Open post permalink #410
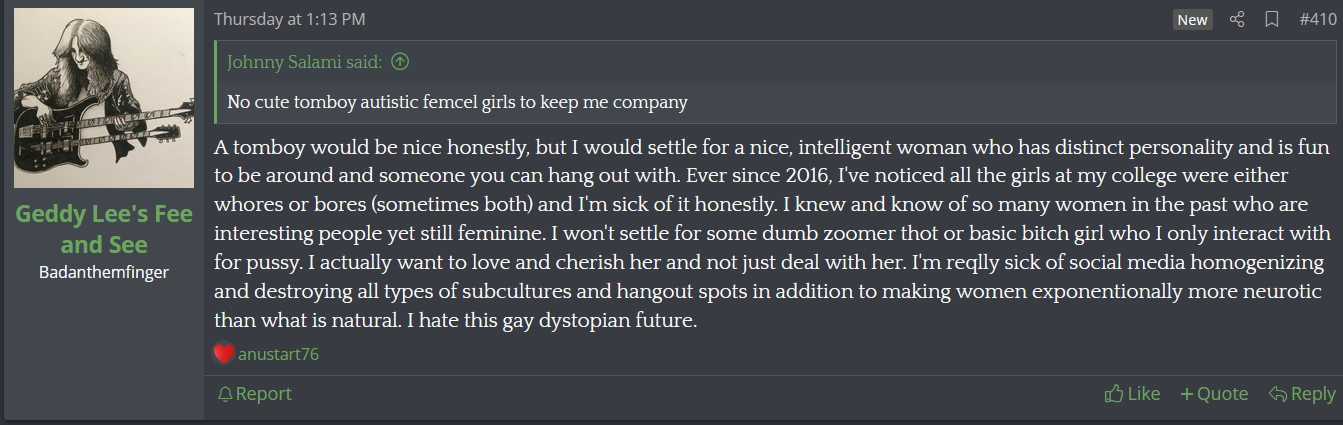The height and width of the screenshot is (425, 1343). 1317,19
